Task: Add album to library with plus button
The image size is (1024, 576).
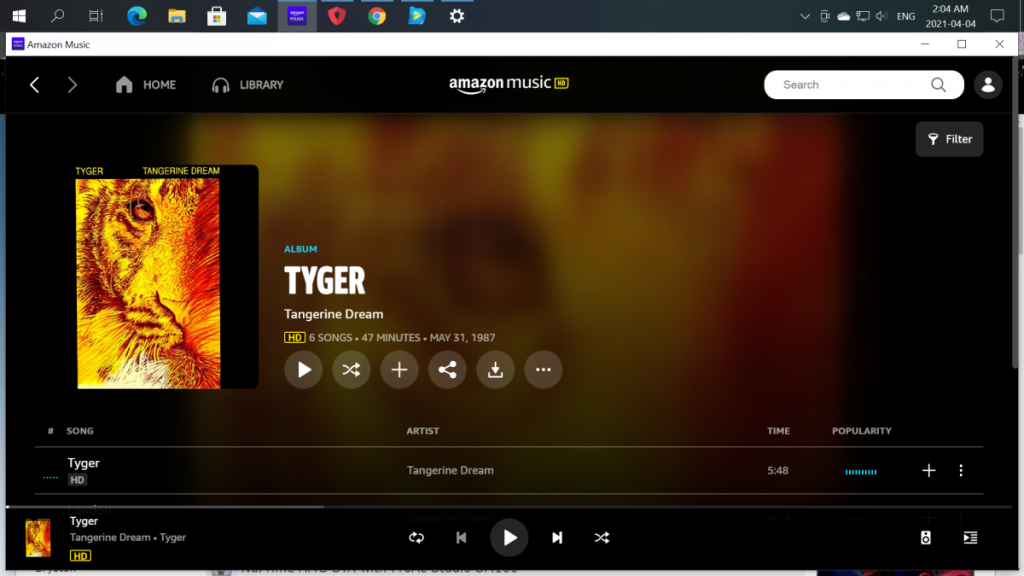Action: click(x=399, y=370)
